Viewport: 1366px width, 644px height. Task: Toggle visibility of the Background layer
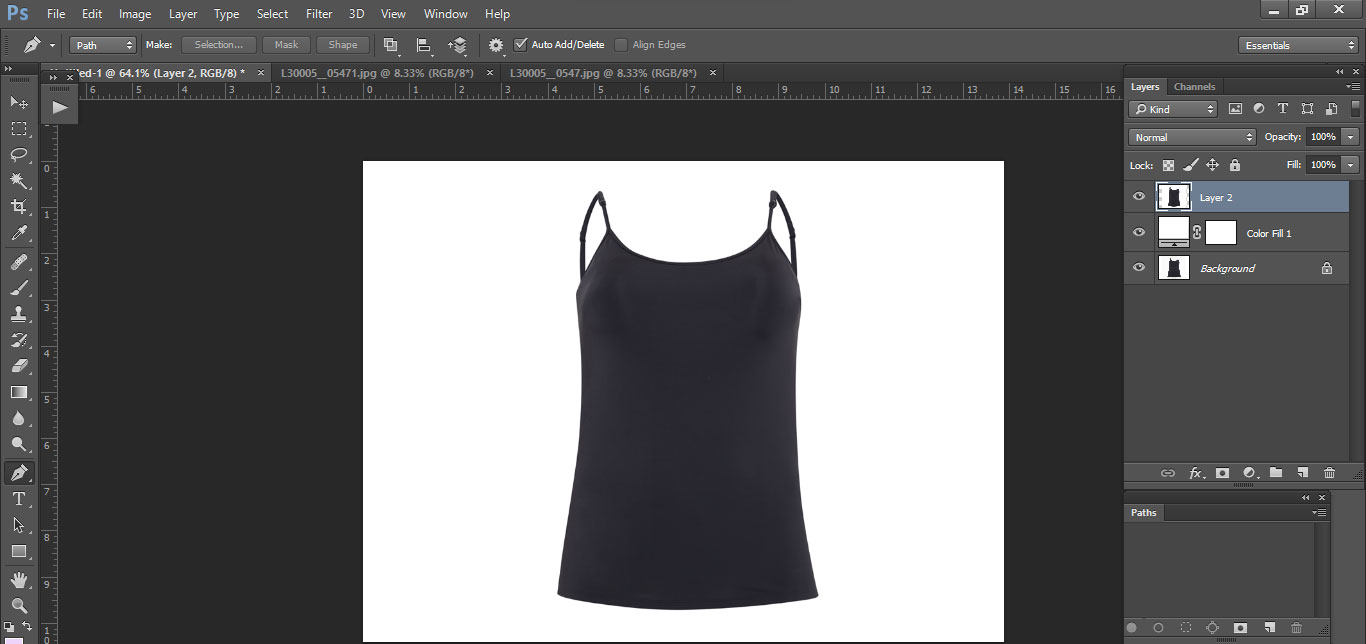(1139, 268)
